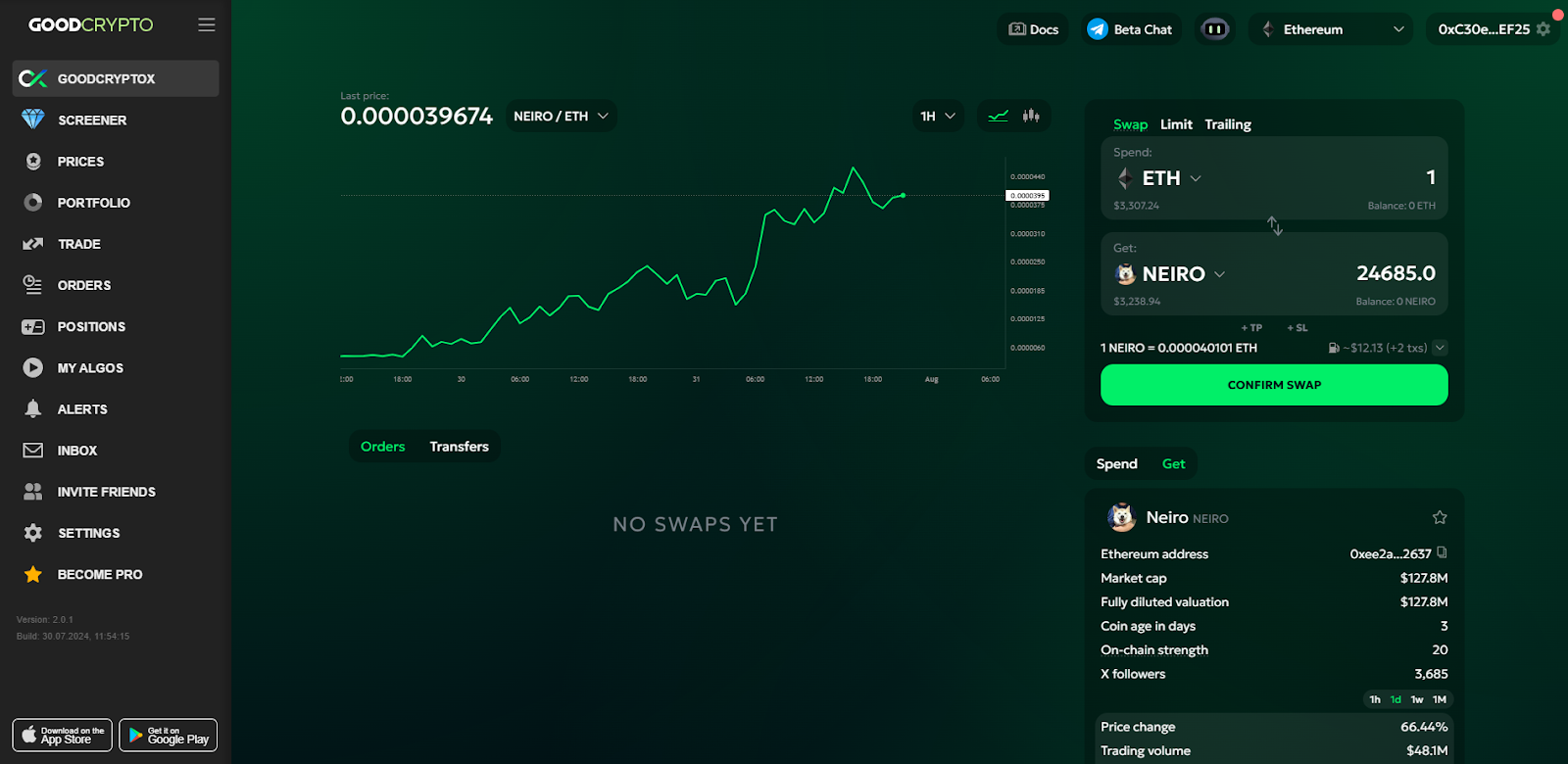This screenshot has width=1568, height=764.
Task: Click the mask avatar icon in header
Action: point(1215,29)
